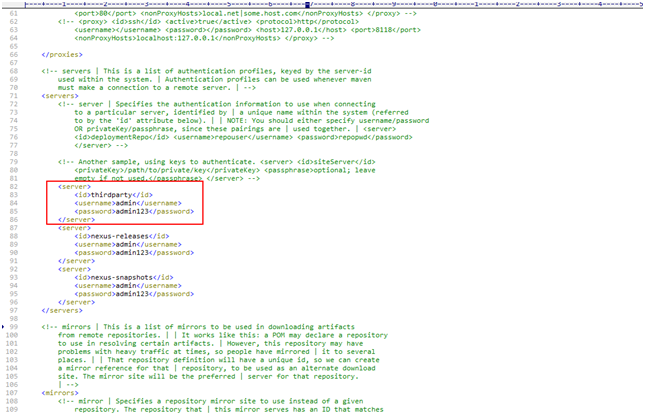Click the column position marker on the ruler

(x=307, y=5)
